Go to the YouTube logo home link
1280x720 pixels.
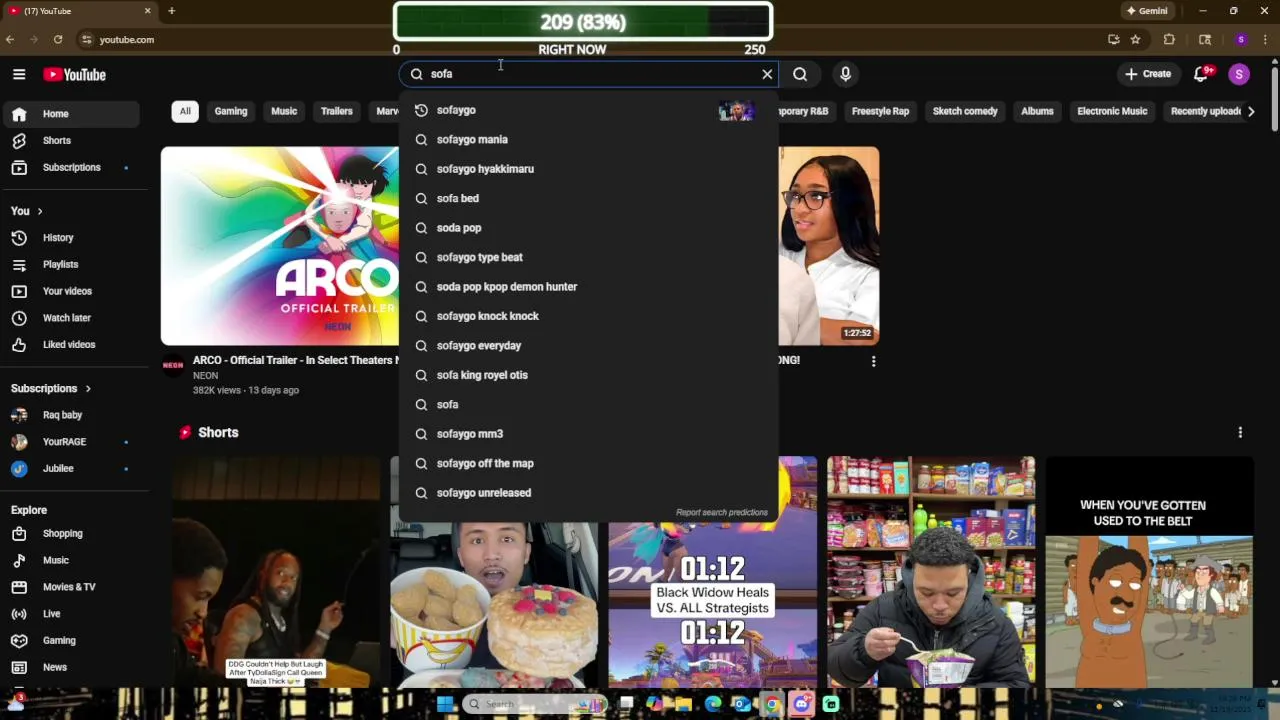click(74, 74)
